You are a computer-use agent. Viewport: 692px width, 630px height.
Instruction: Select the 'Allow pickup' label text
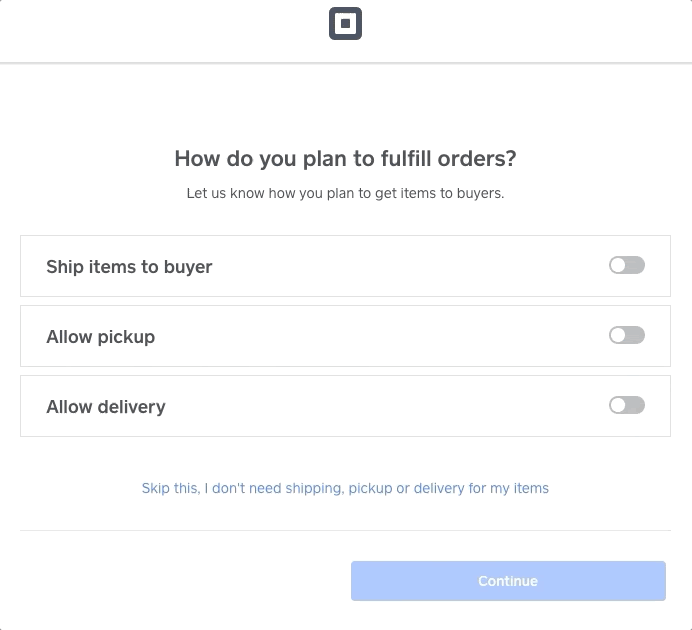101,337
